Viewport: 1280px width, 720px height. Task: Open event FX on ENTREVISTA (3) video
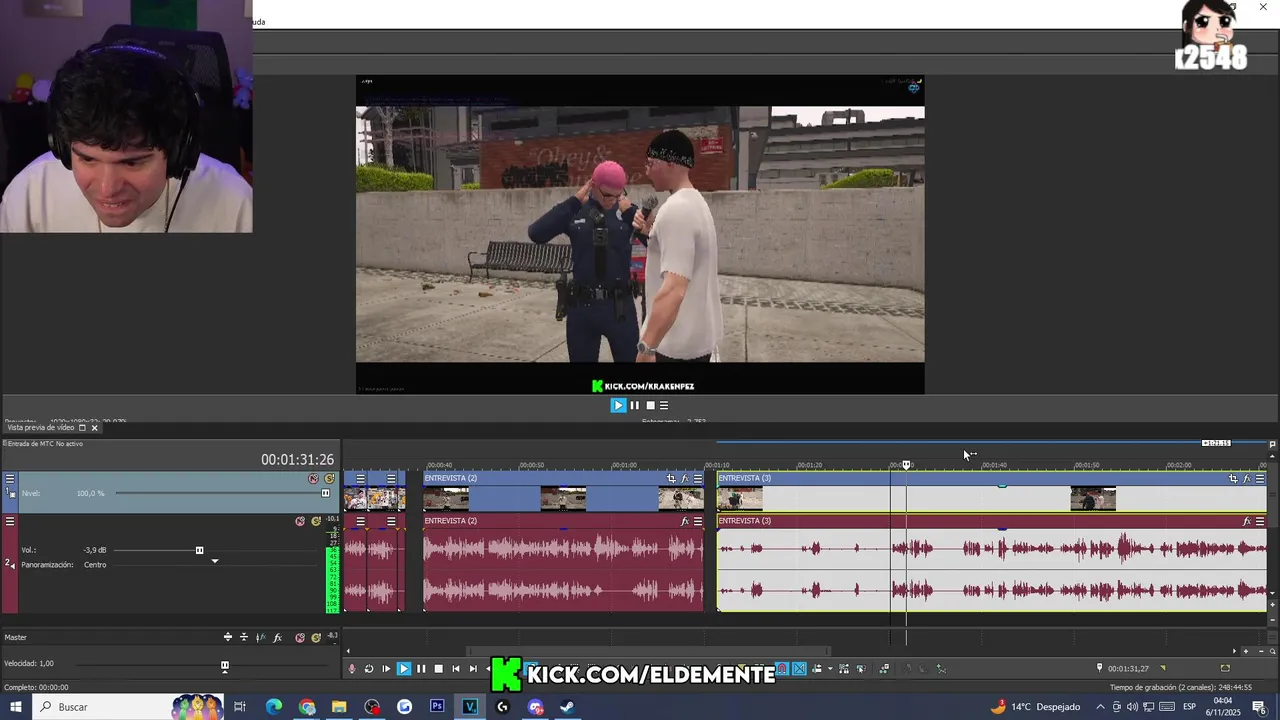(x=1246, y=479)
